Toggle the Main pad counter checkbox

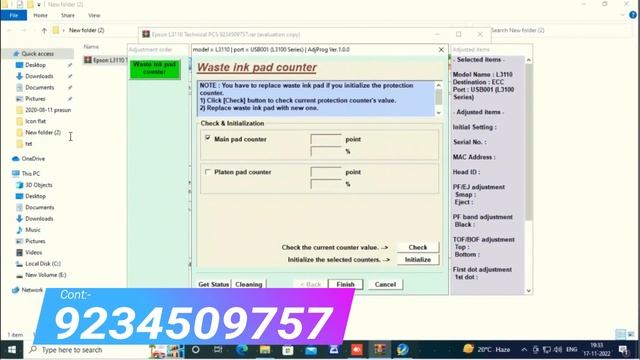pos(208,138)
